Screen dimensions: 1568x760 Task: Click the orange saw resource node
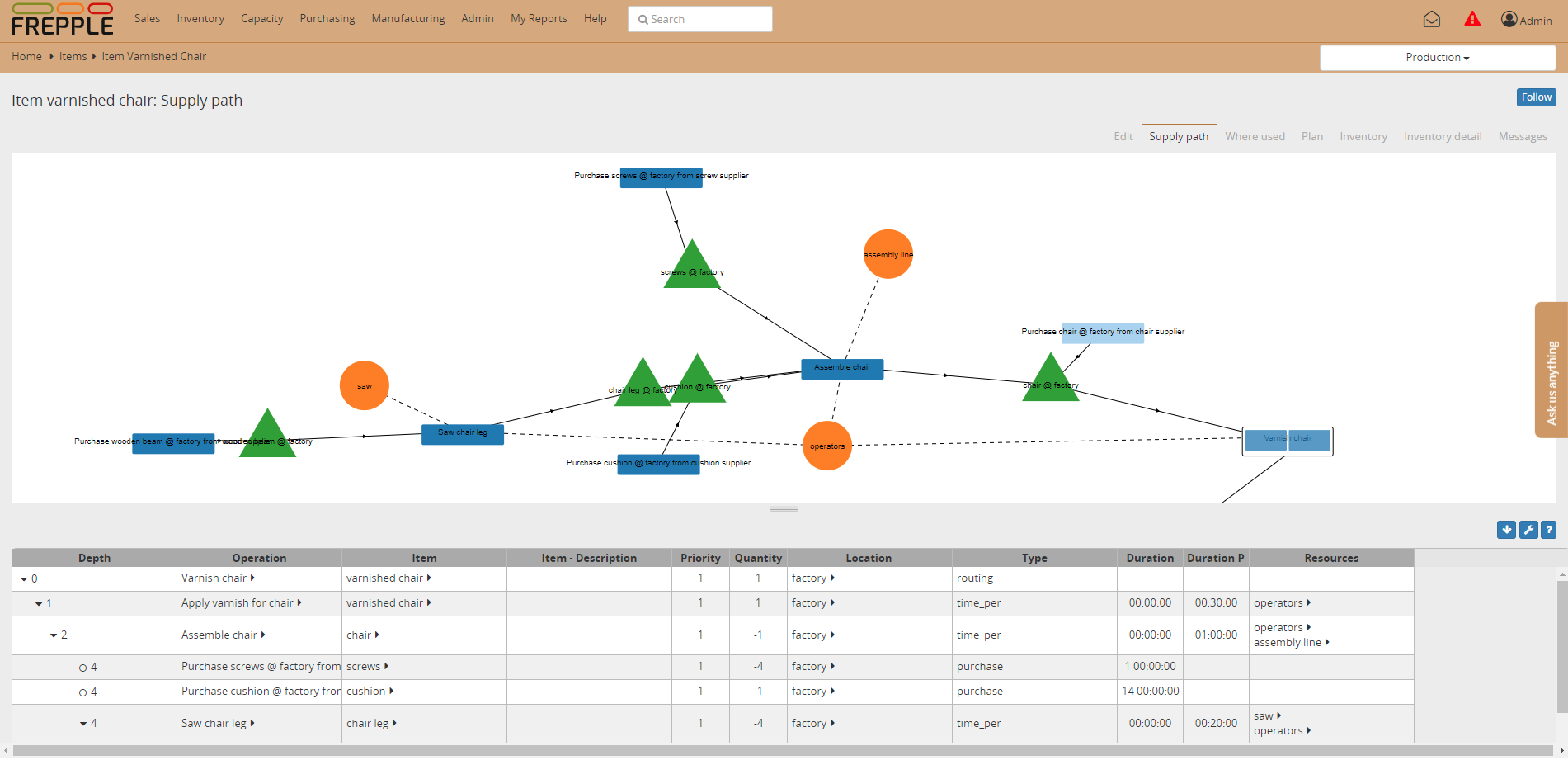click(364, 385)
